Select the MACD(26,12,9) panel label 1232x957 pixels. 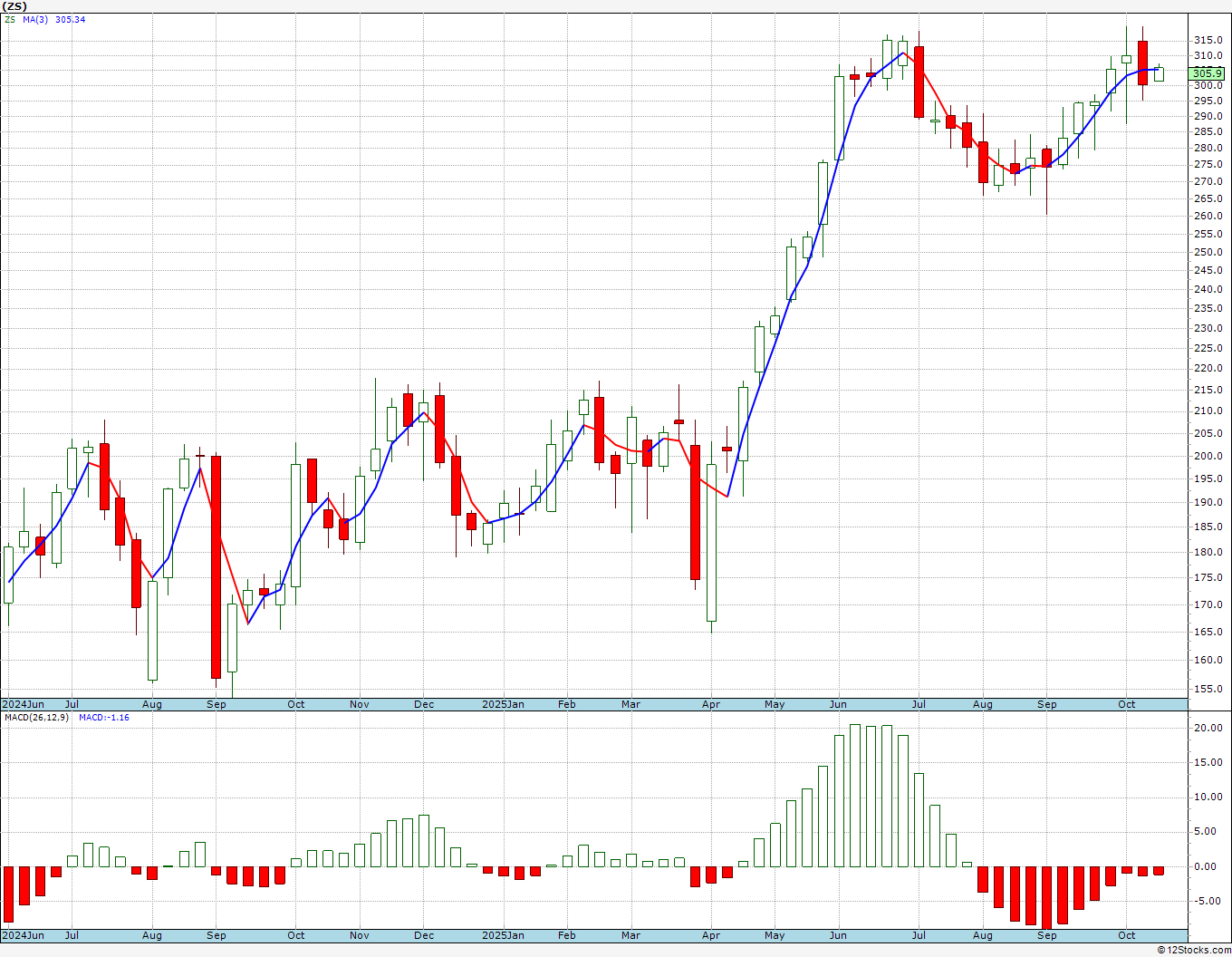point(36,717)
